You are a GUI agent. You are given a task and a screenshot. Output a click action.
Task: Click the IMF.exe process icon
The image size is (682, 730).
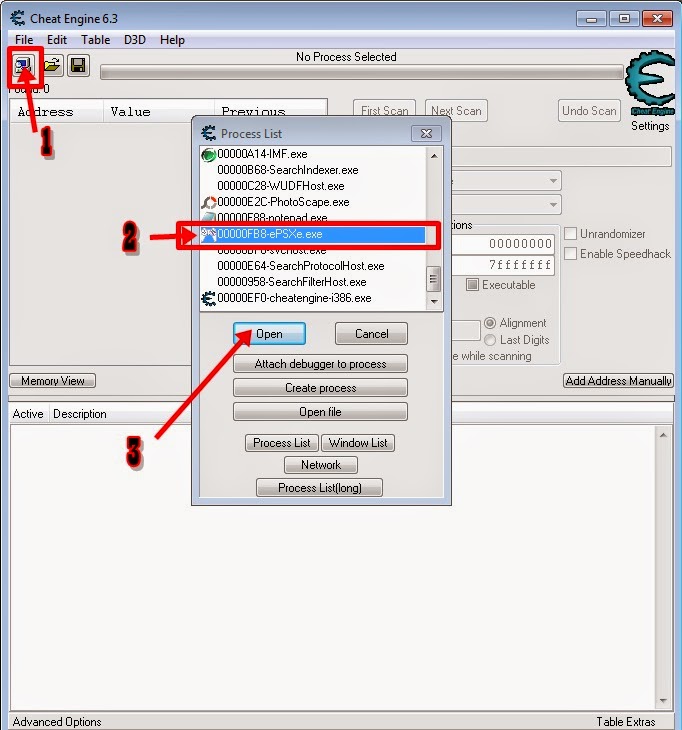209,154
